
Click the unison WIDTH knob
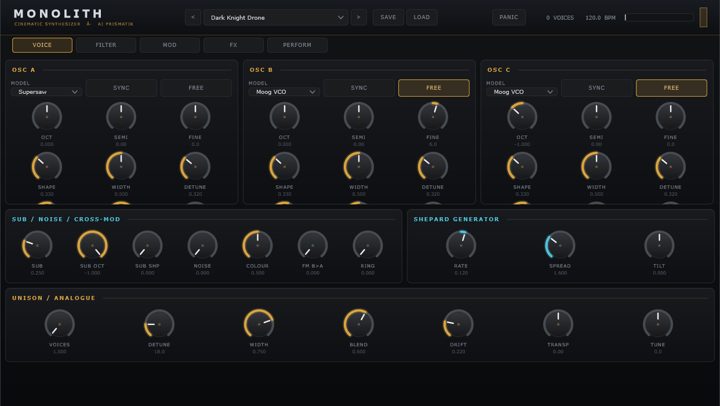click(259, 324)
